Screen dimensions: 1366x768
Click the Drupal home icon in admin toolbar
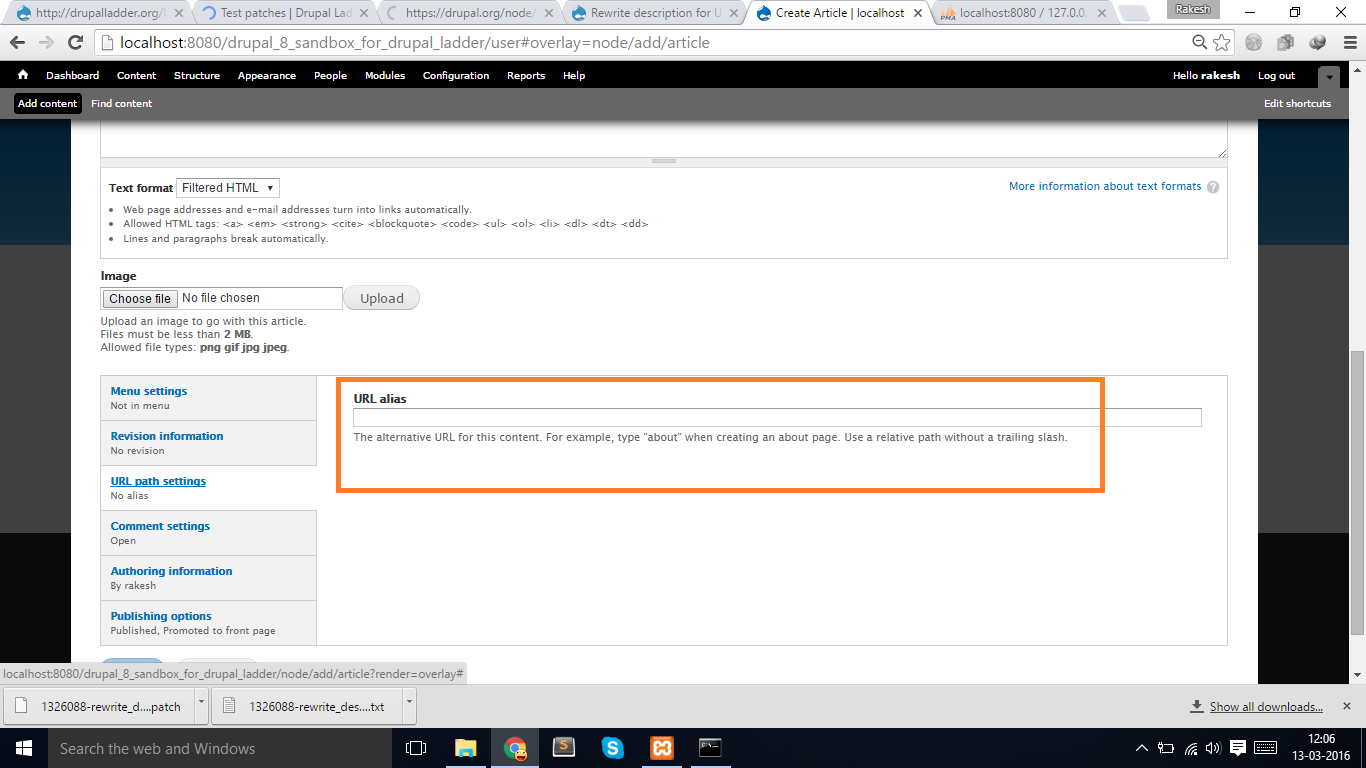(22, 75)
